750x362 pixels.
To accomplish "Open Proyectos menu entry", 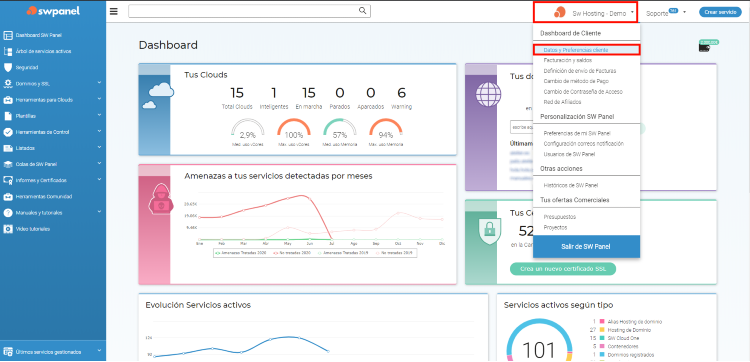I will (555, 227).
